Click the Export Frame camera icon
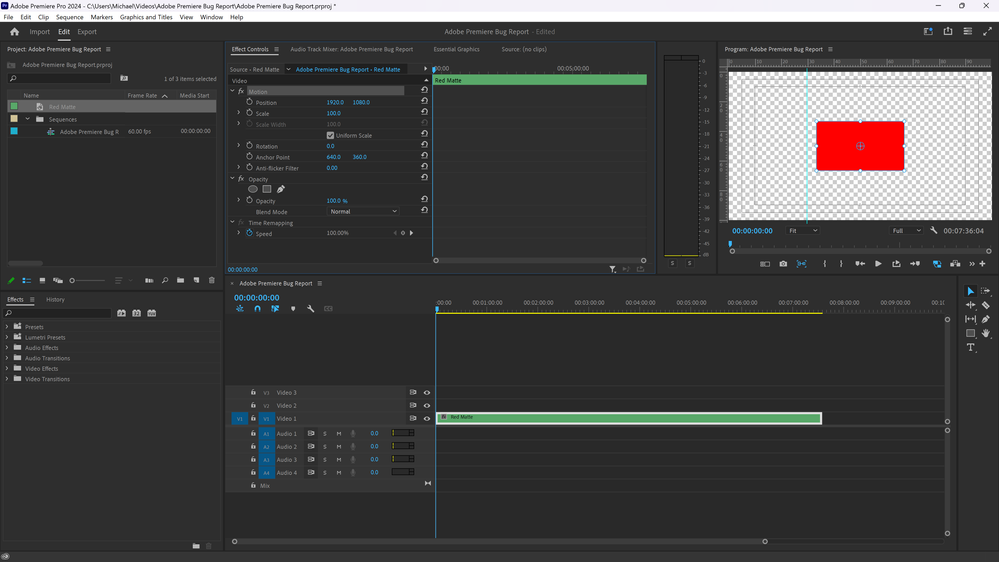Screen dimensions: 999x562 click(783, 264)
